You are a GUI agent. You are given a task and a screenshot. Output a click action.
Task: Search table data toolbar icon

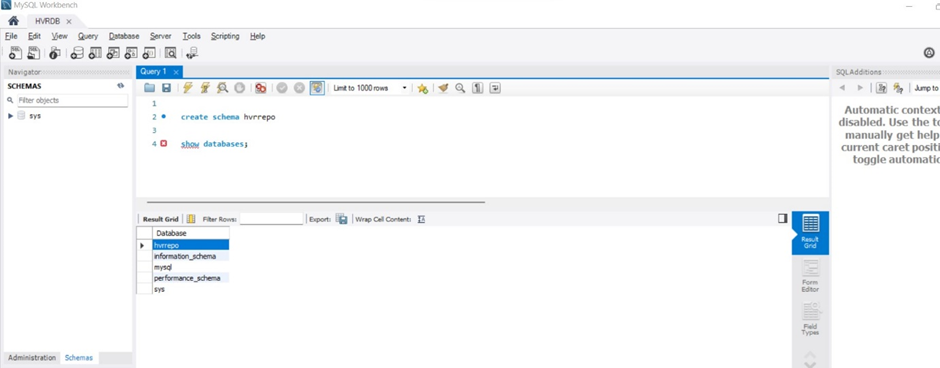point(170,53)
